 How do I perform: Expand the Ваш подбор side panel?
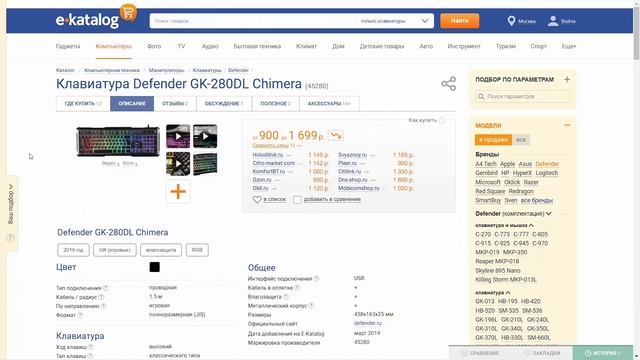(x=11, y=204)
